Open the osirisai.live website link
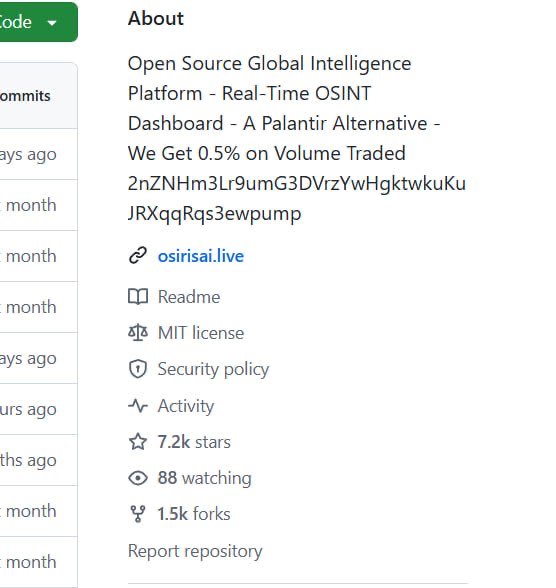The height and width of the screenshot is (588, 556). tap(201, 256)
